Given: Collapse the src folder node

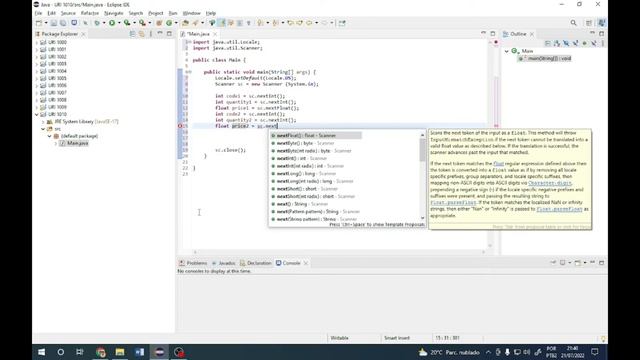Looking at the screenshot, I should 43,129.
